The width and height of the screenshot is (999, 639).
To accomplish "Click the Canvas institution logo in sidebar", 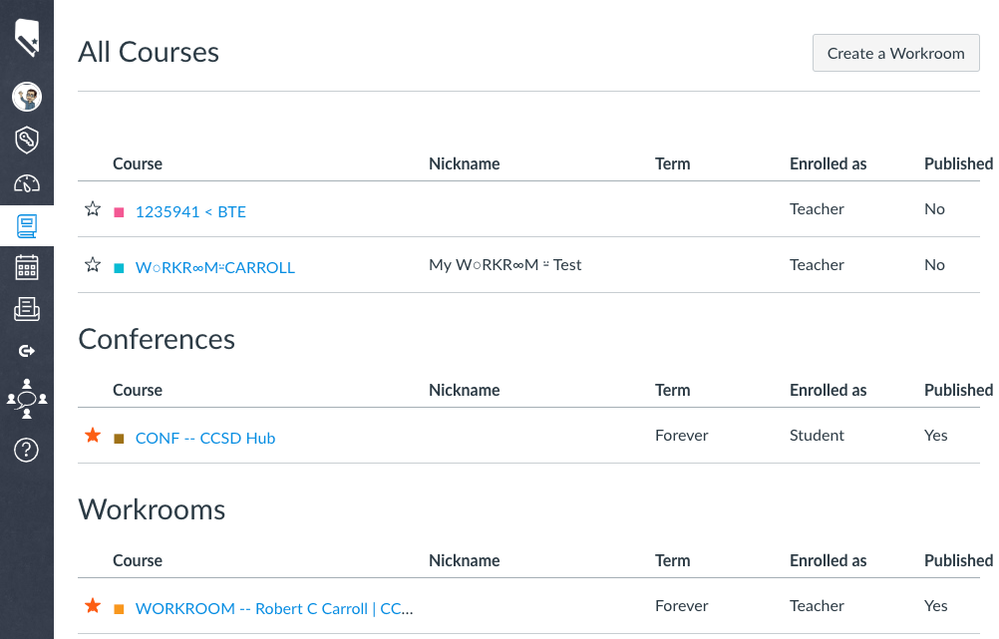I will pyautogui.click(x=27, y=37).
